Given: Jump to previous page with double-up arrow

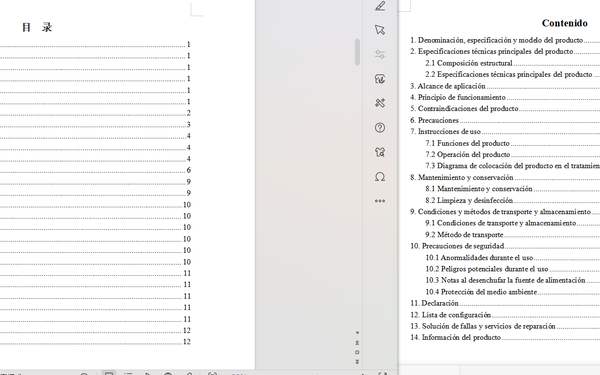Looking at the screenshot, I should click(x=357, y=342).
